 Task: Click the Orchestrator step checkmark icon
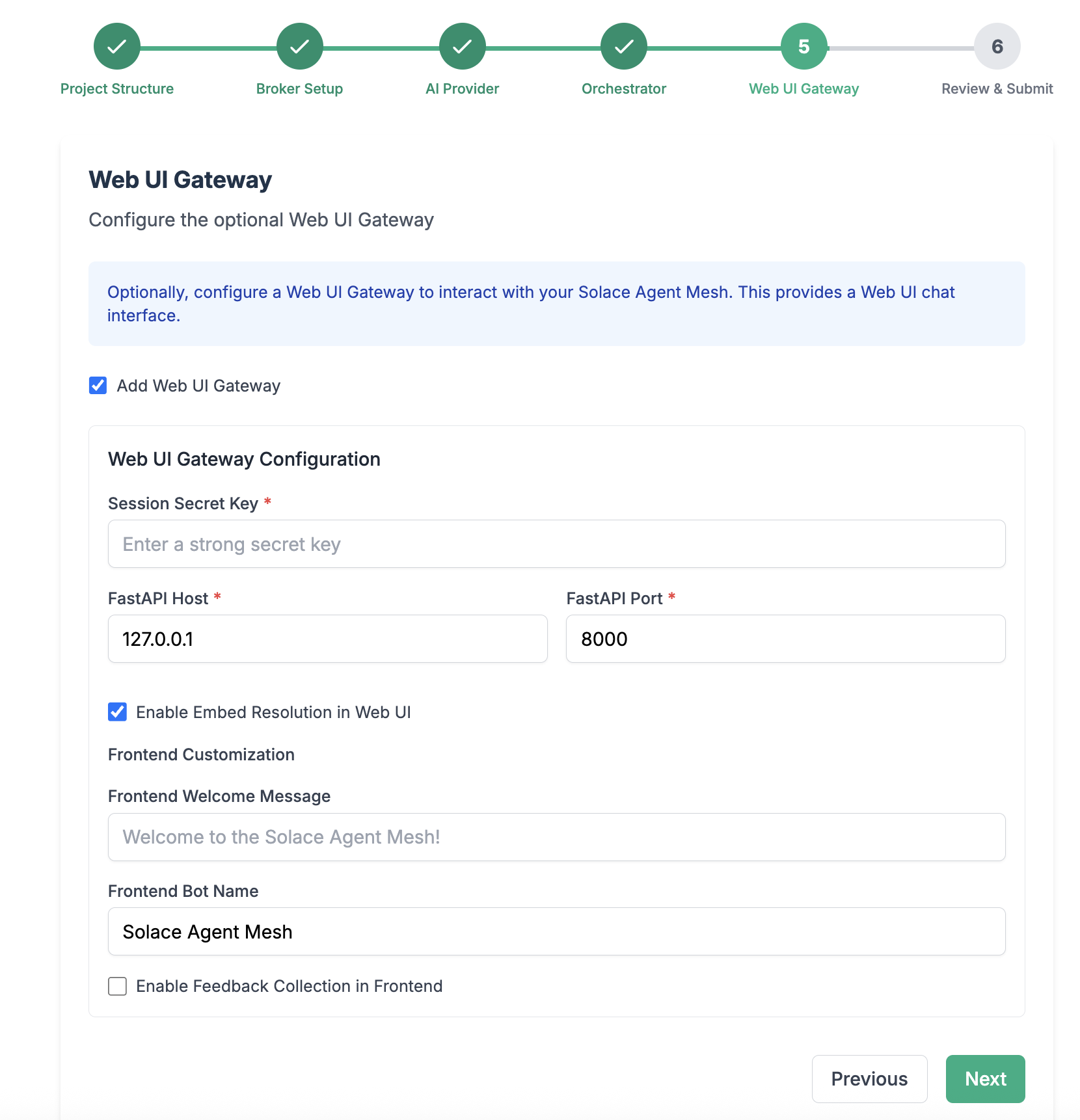623,46
